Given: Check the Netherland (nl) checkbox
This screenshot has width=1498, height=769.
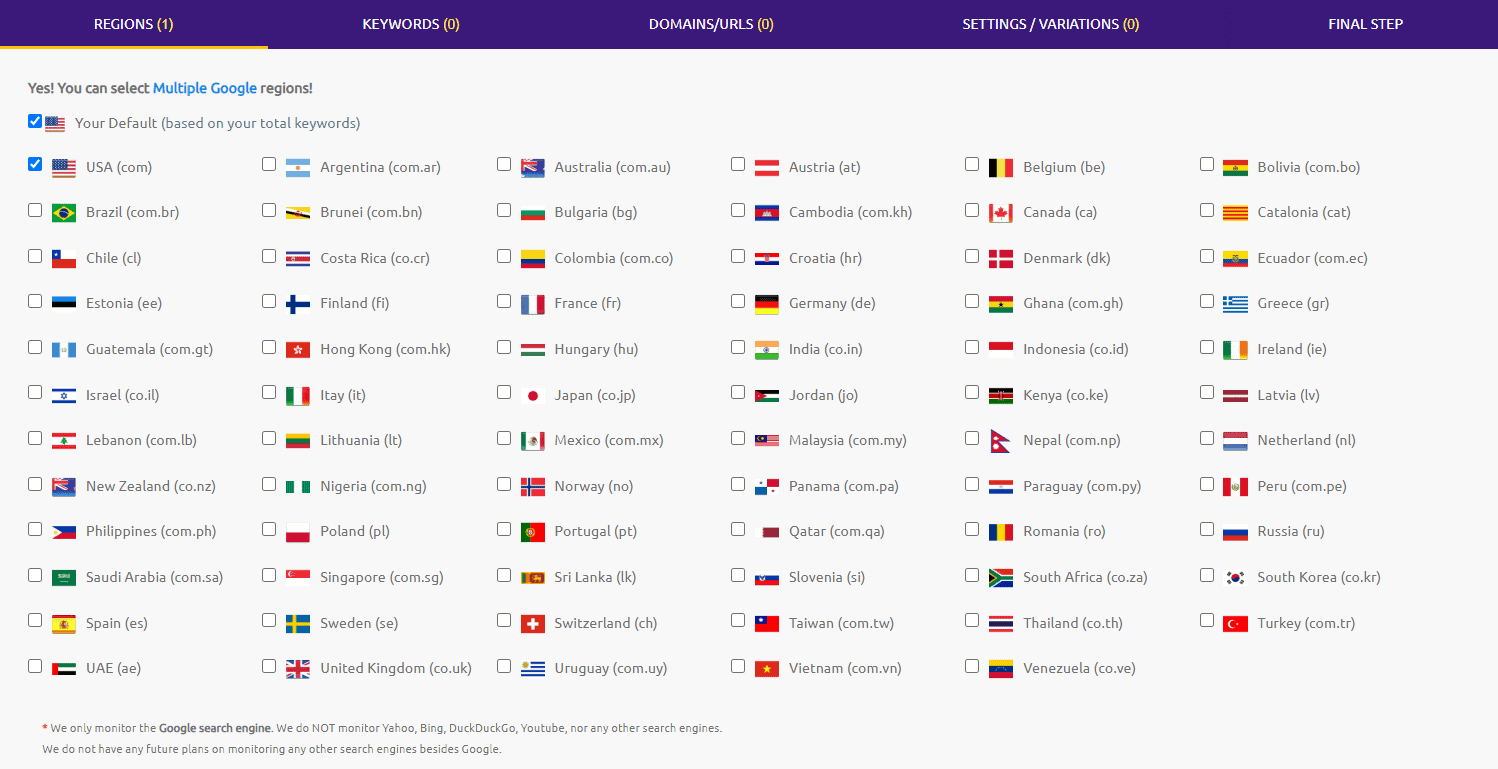Looking at the screenshot, I should click(x=1207, y=438).
